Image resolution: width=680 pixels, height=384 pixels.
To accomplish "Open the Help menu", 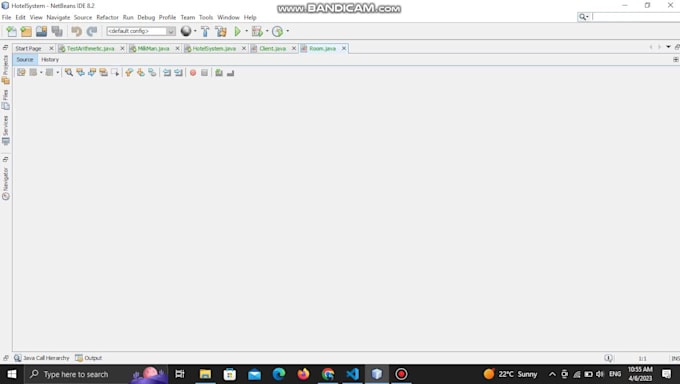I will pyautogui.click(x=250, y=17).
